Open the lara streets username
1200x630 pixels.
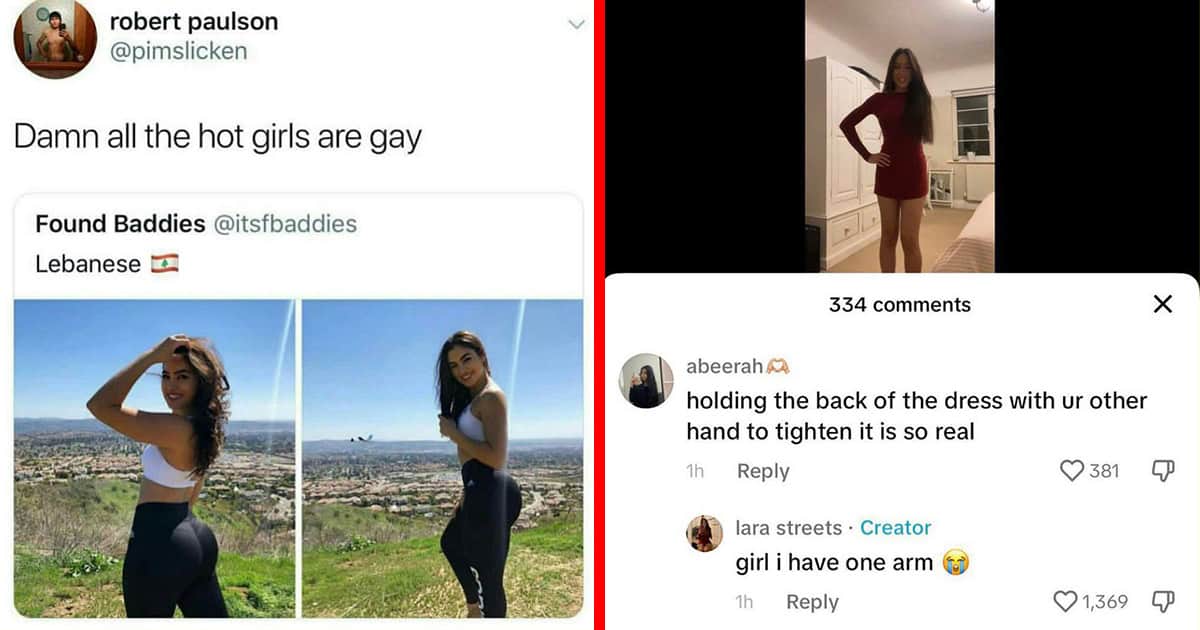[788, 527]
